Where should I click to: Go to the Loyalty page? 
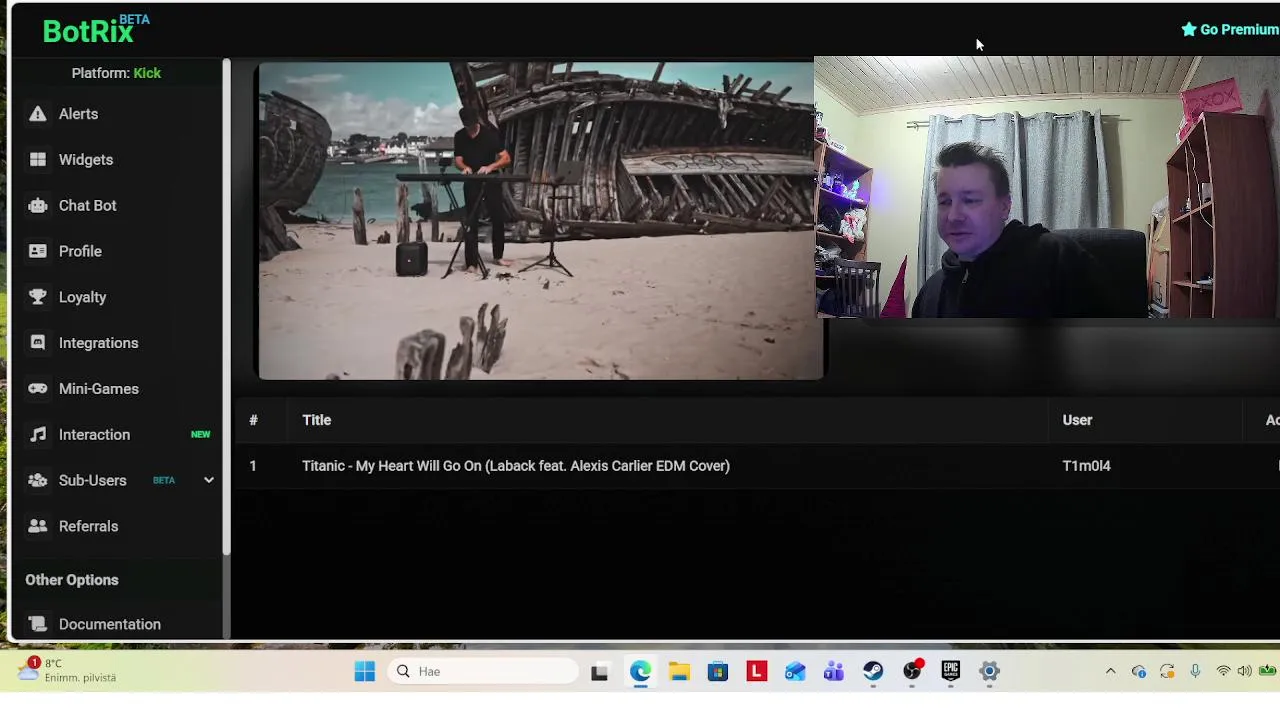click(82, 297)
